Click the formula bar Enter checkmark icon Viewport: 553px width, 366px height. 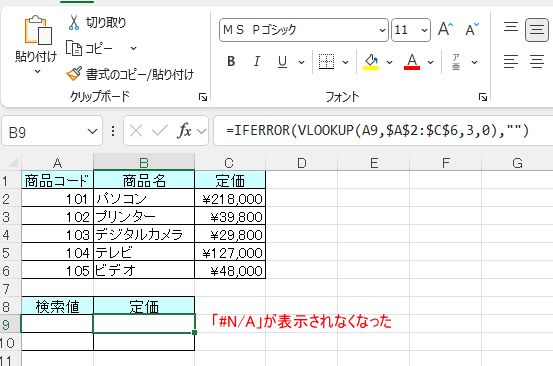[x=160, y=131]
